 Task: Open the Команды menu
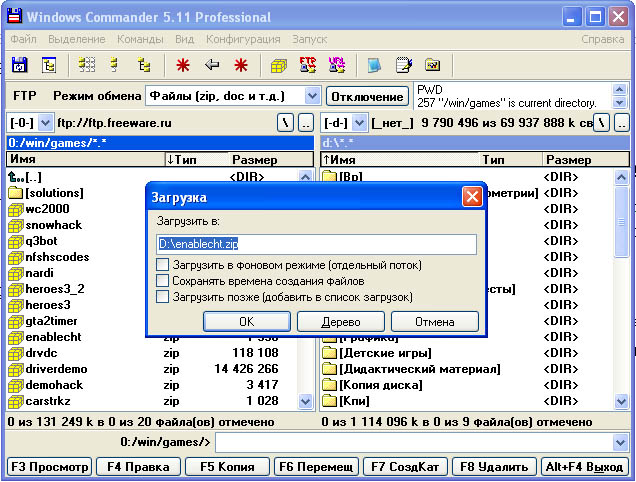coord(140,39)
